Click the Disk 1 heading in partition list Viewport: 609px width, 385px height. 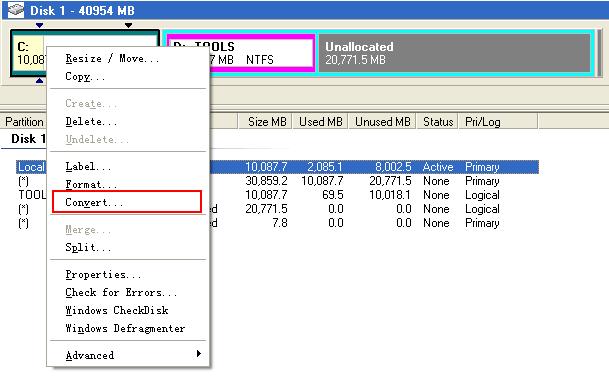[x=28, y=139]
